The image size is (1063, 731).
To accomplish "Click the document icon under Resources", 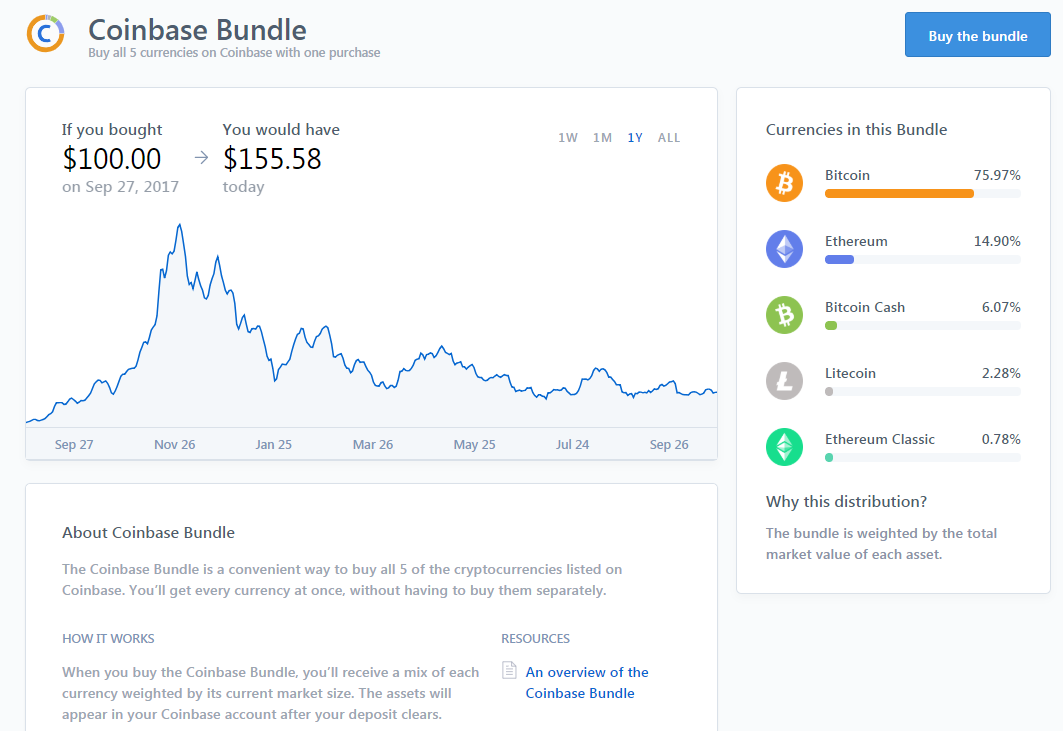I will click(x=509, y=671).
